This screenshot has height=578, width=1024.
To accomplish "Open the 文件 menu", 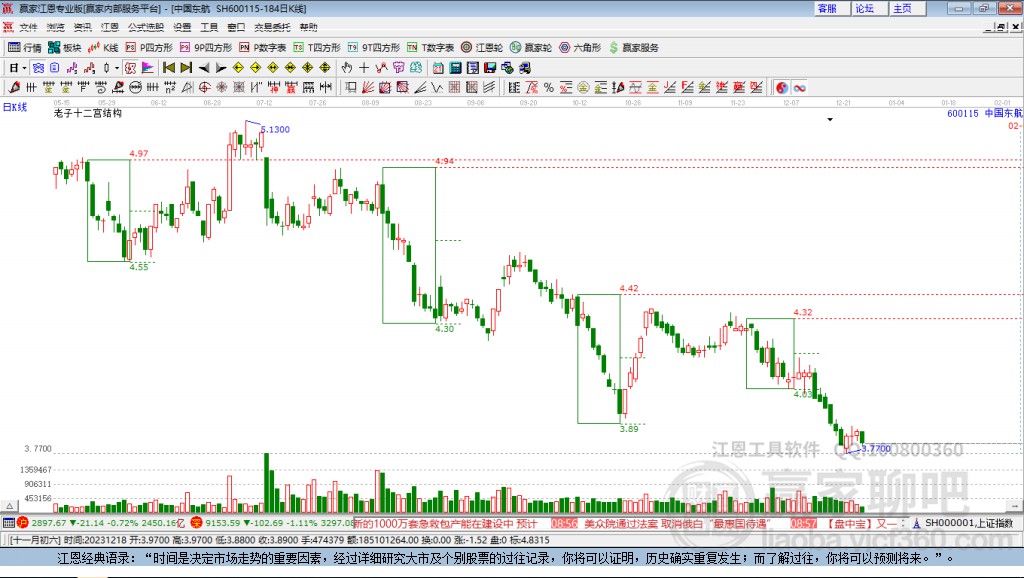I will [28, 27].
